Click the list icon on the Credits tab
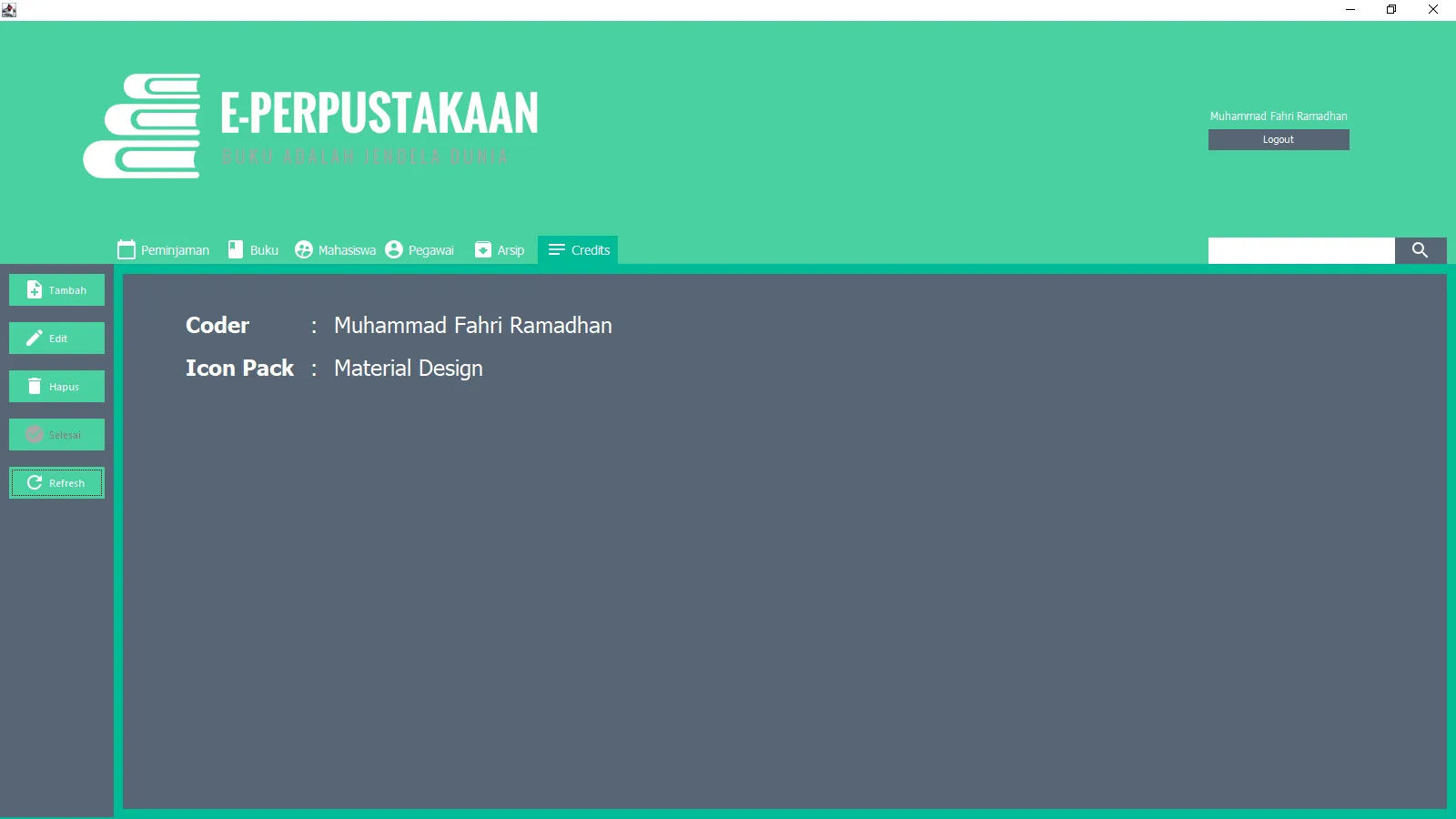The height and width of the screenshot is (819, 1456). (556, 248)
